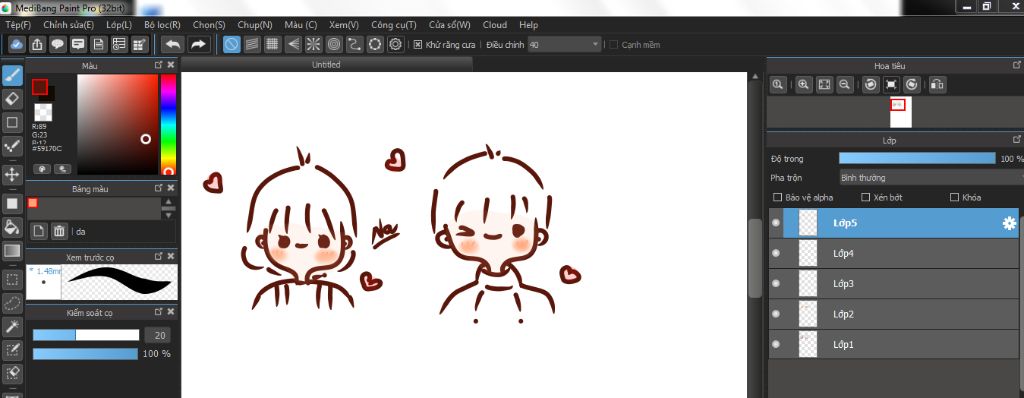Enable Bảo vệ alpha checkbox
This screenshot has height=398, width=1024.
pos(777,197)
